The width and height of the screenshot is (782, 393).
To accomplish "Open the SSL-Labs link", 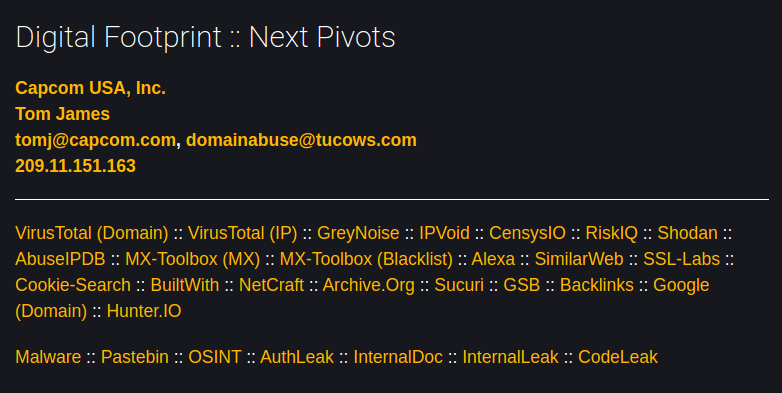I will pyautogui.click(x=681, y=259).
